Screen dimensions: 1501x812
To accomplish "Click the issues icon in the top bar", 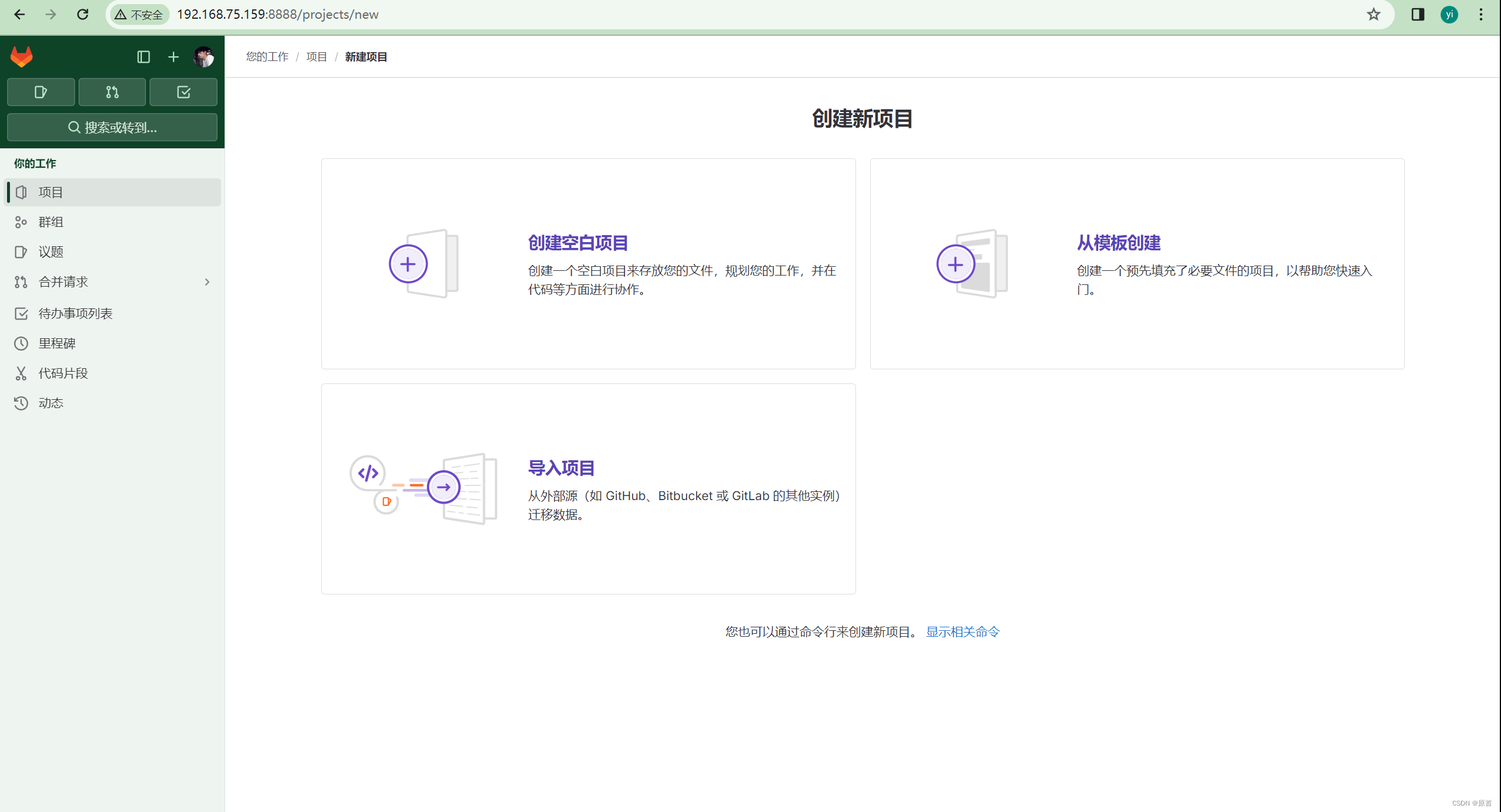I will click(x=40, y=92).
